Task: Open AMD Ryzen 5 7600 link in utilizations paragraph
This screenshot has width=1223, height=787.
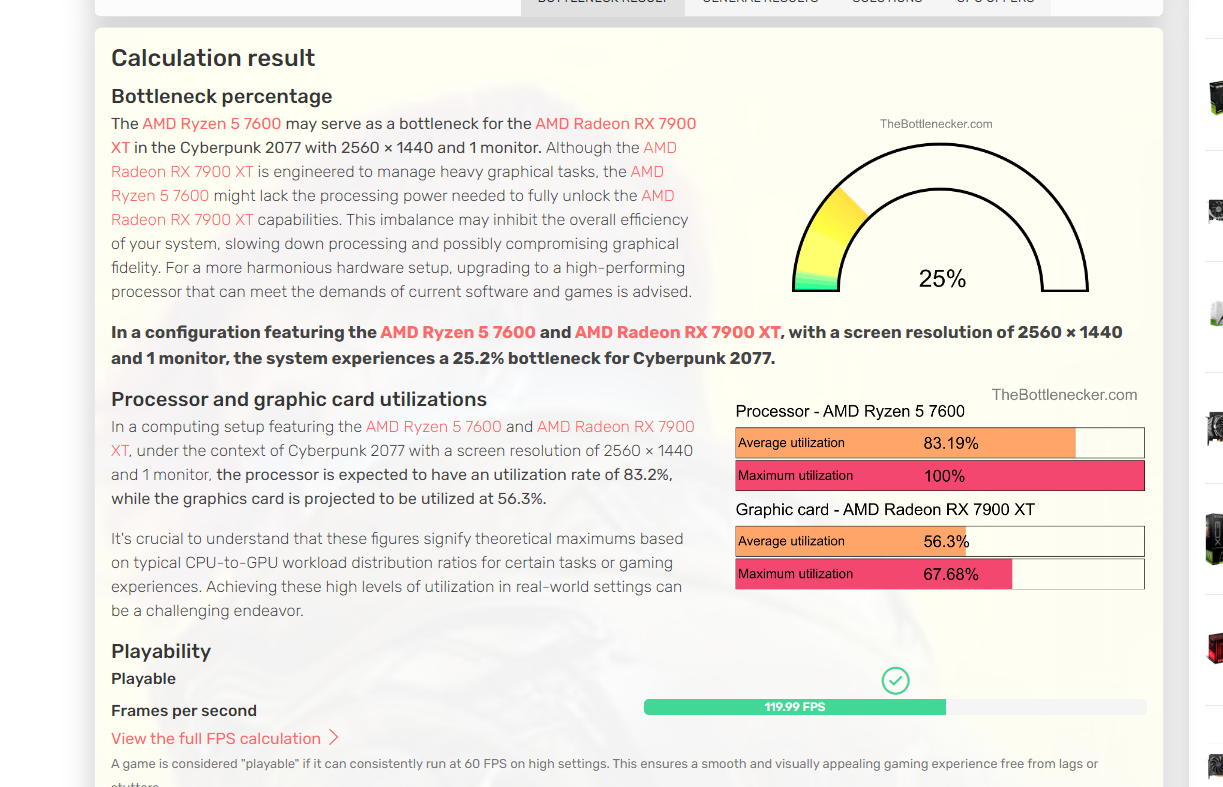Action: 434,426
